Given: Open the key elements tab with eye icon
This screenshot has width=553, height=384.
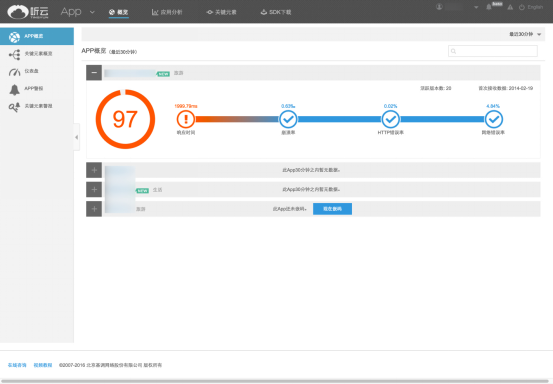Looking at the screenshot, I should [x=221, y=12].
